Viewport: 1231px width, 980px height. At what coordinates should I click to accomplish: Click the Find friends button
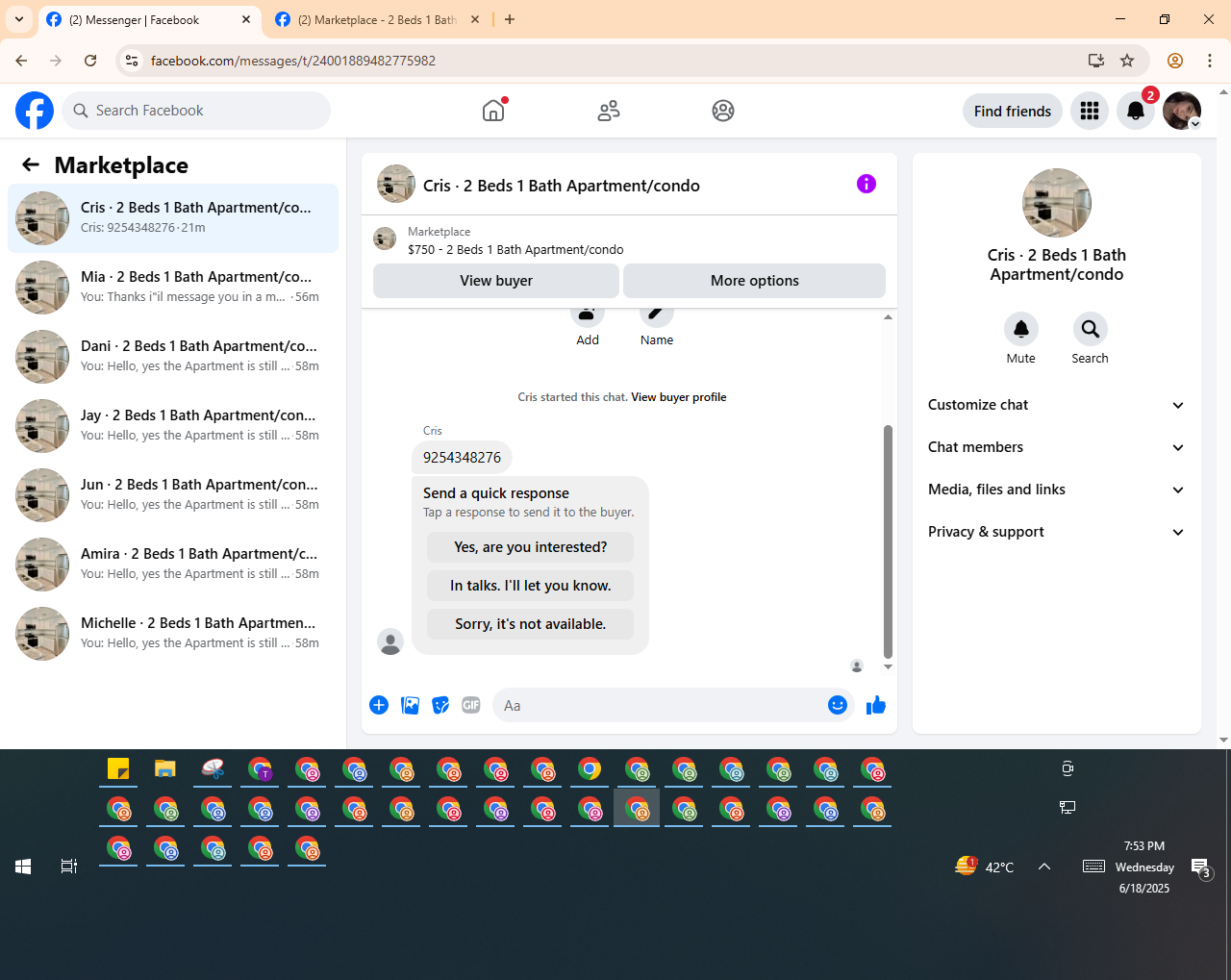coord(1013,111)
